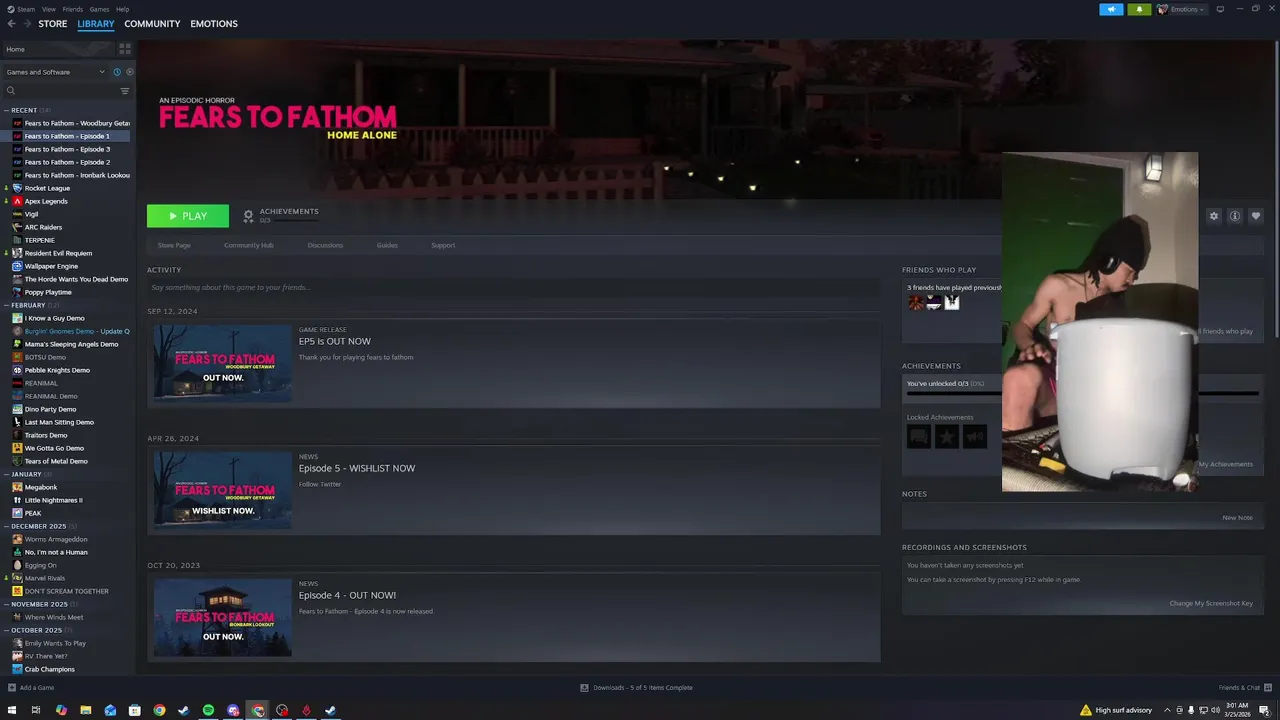Go to the STORE tab

[x=53, y=24]
